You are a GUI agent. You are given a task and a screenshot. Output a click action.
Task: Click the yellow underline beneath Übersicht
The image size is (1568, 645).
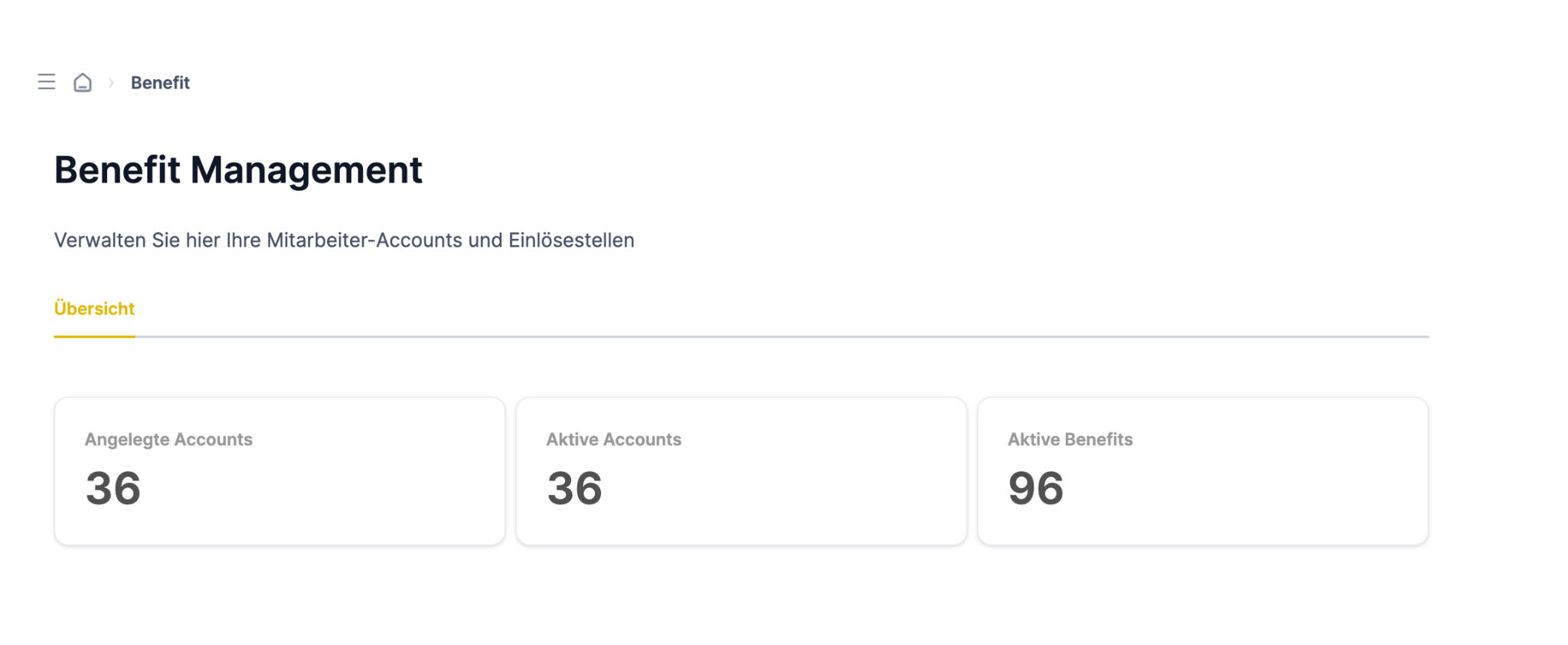pyautogui.click(x=94, y=336)
